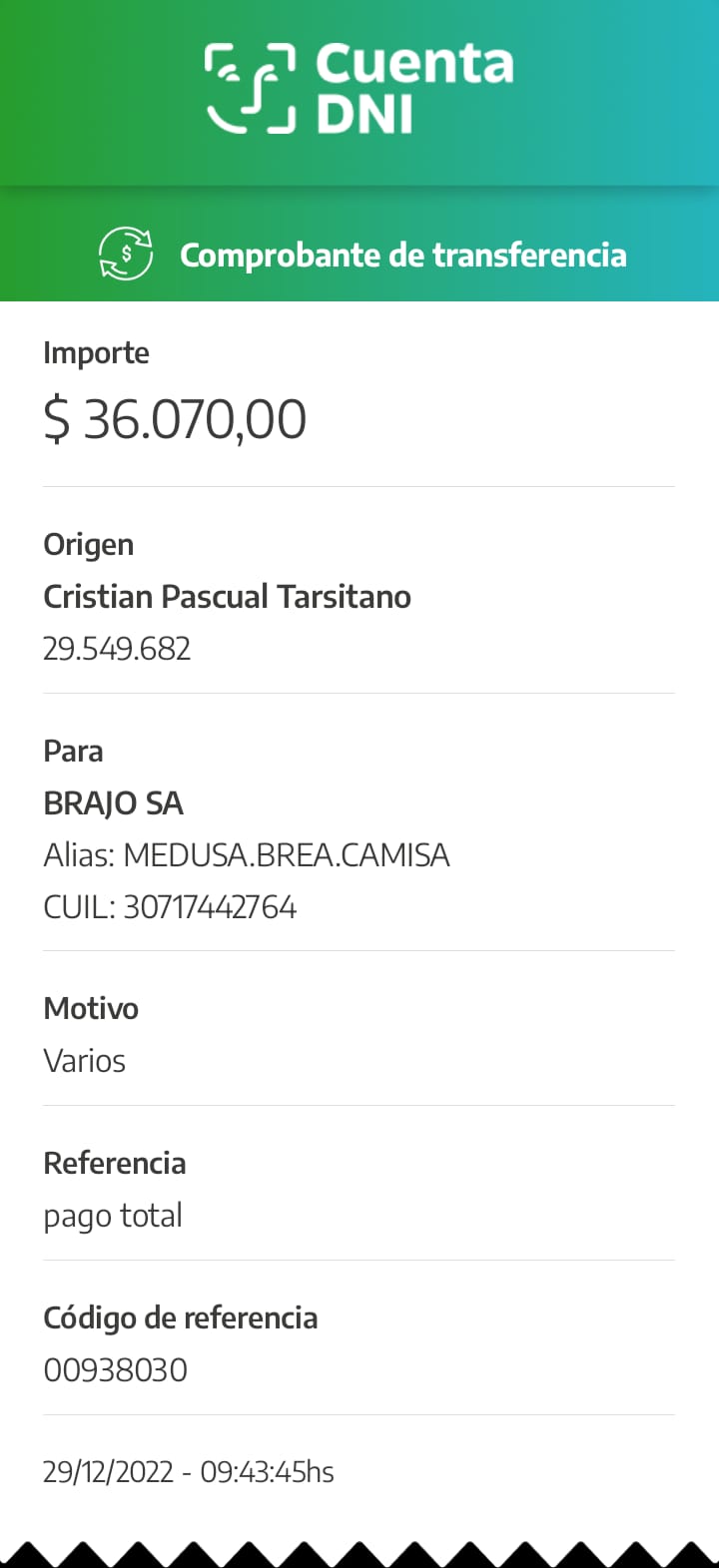
Task: Tap the 29/12/2022 - 09:43:45hs timestamp
Action: [188, 1472]
